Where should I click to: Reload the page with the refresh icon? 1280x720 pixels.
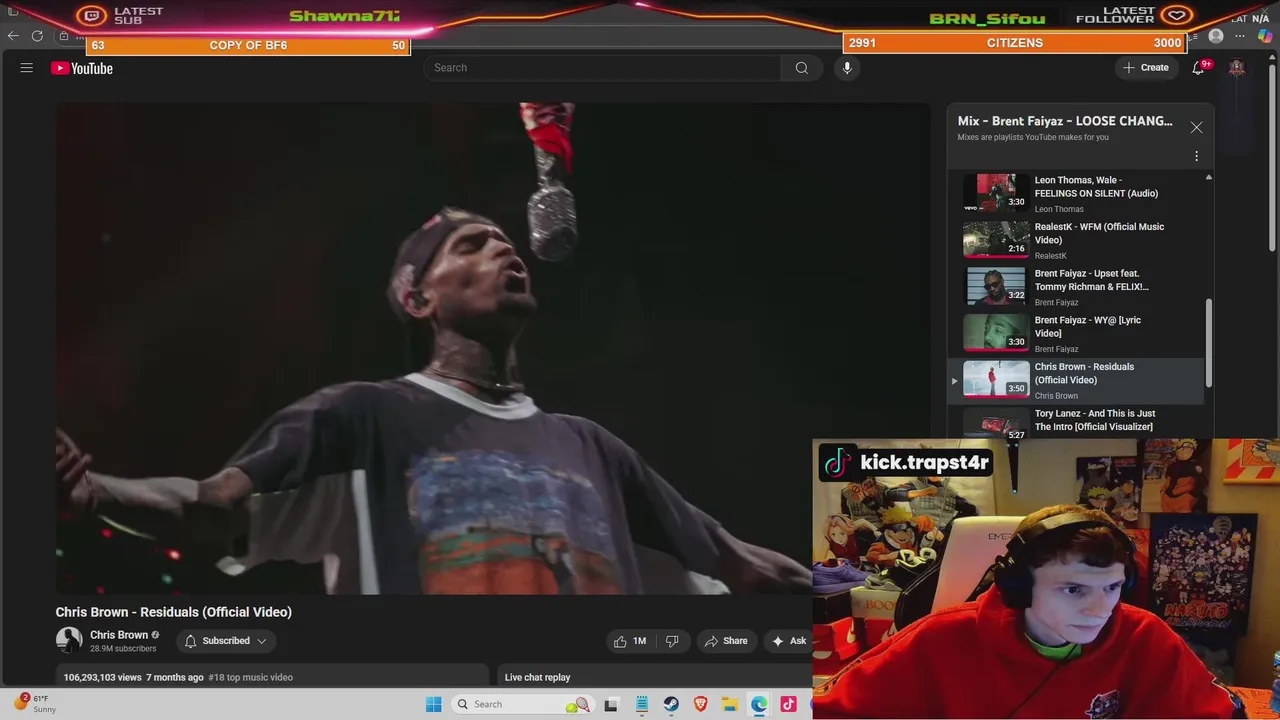[37, 36]
